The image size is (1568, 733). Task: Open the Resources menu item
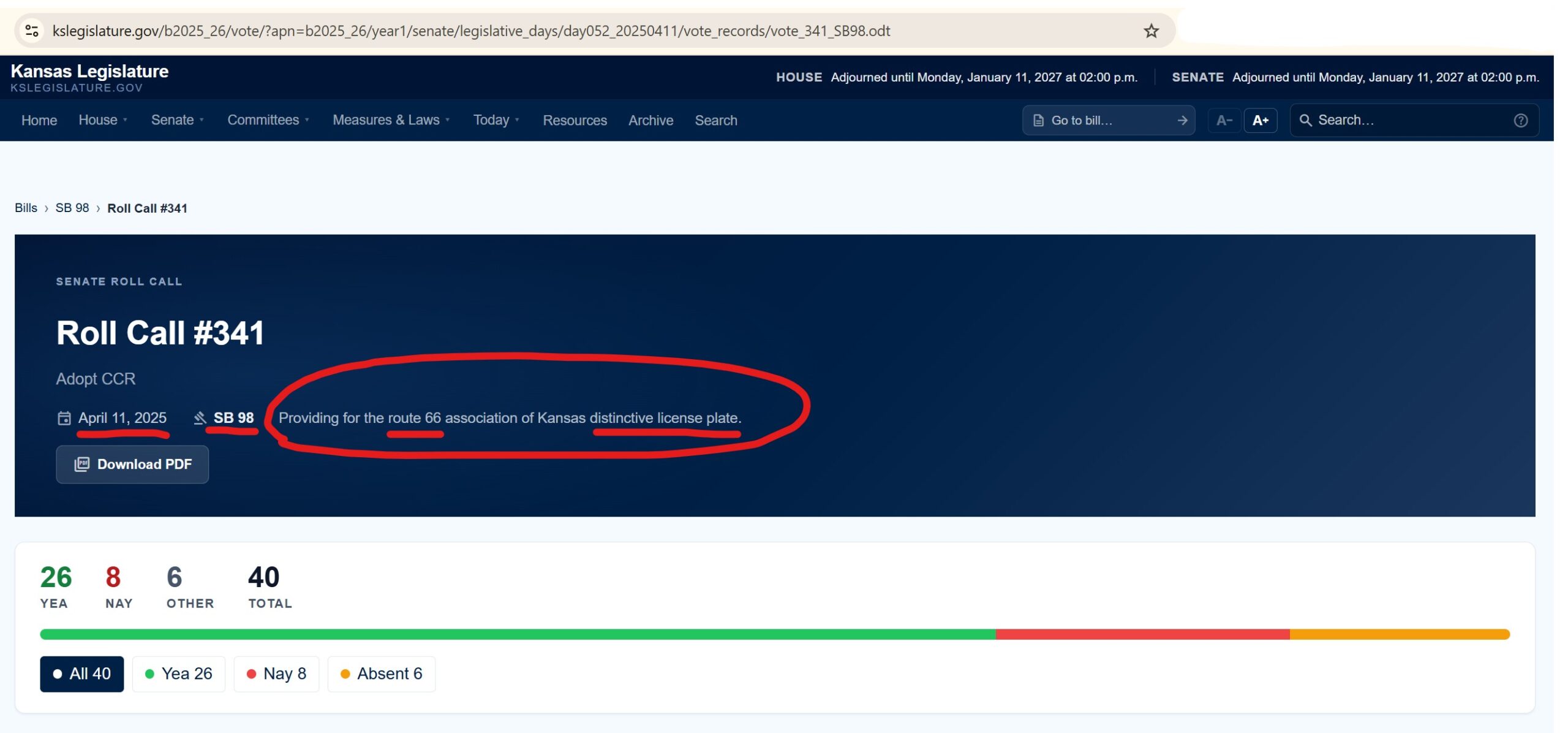point(575,121)
